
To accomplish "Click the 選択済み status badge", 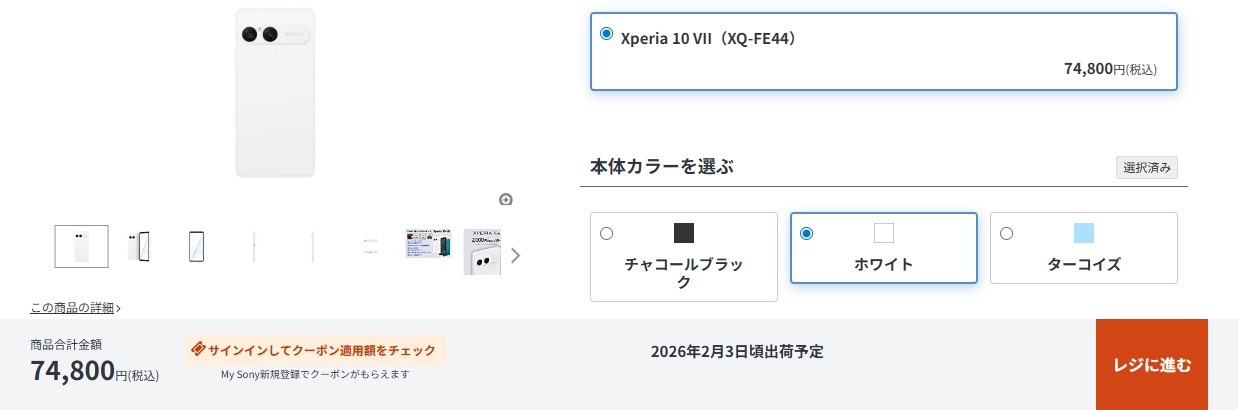I will pos(1147,168).
